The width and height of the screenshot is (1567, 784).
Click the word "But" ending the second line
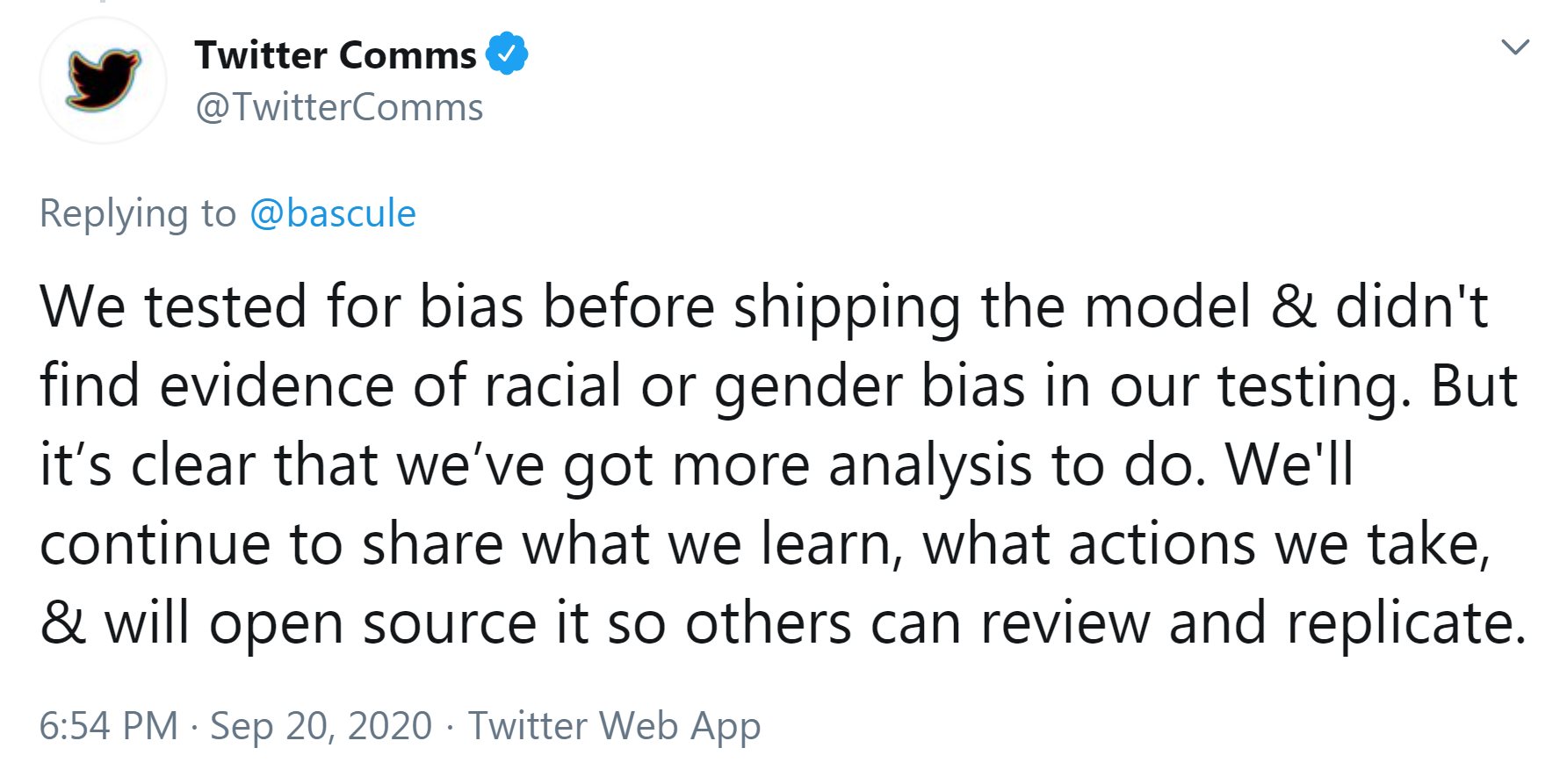(1474, 386)
